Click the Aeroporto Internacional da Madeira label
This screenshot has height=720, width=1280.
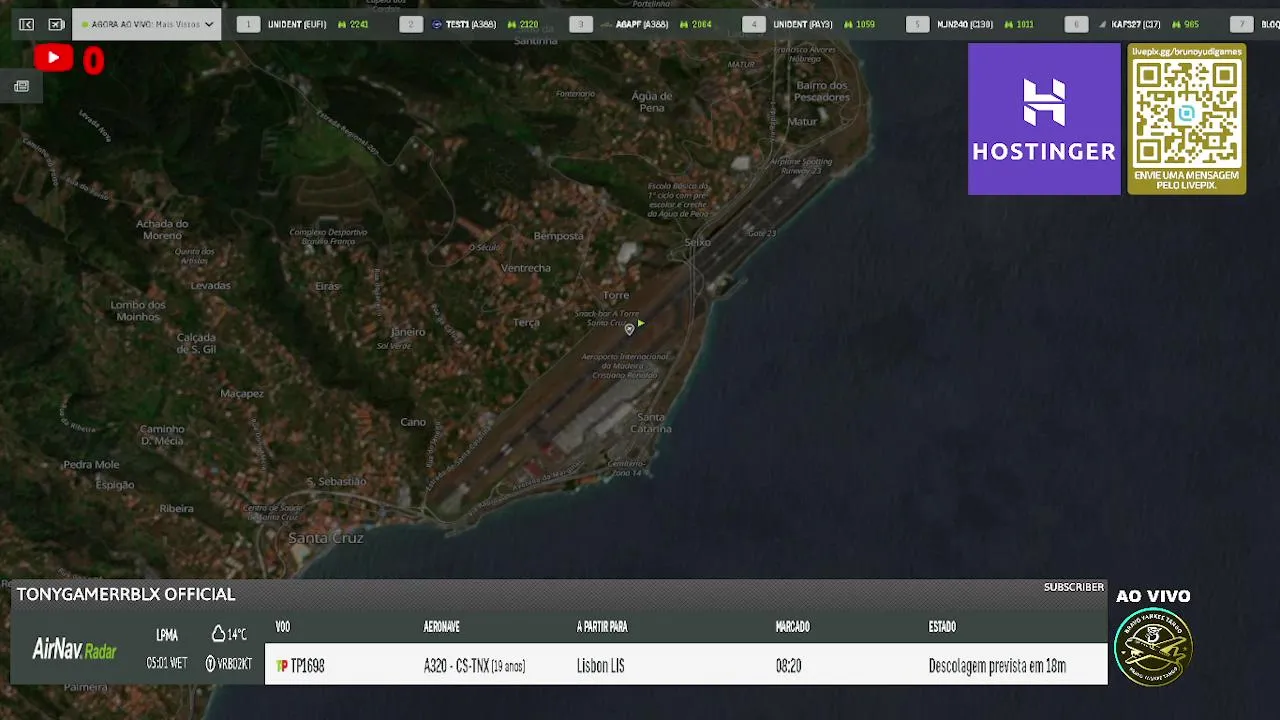pos(626,365)
